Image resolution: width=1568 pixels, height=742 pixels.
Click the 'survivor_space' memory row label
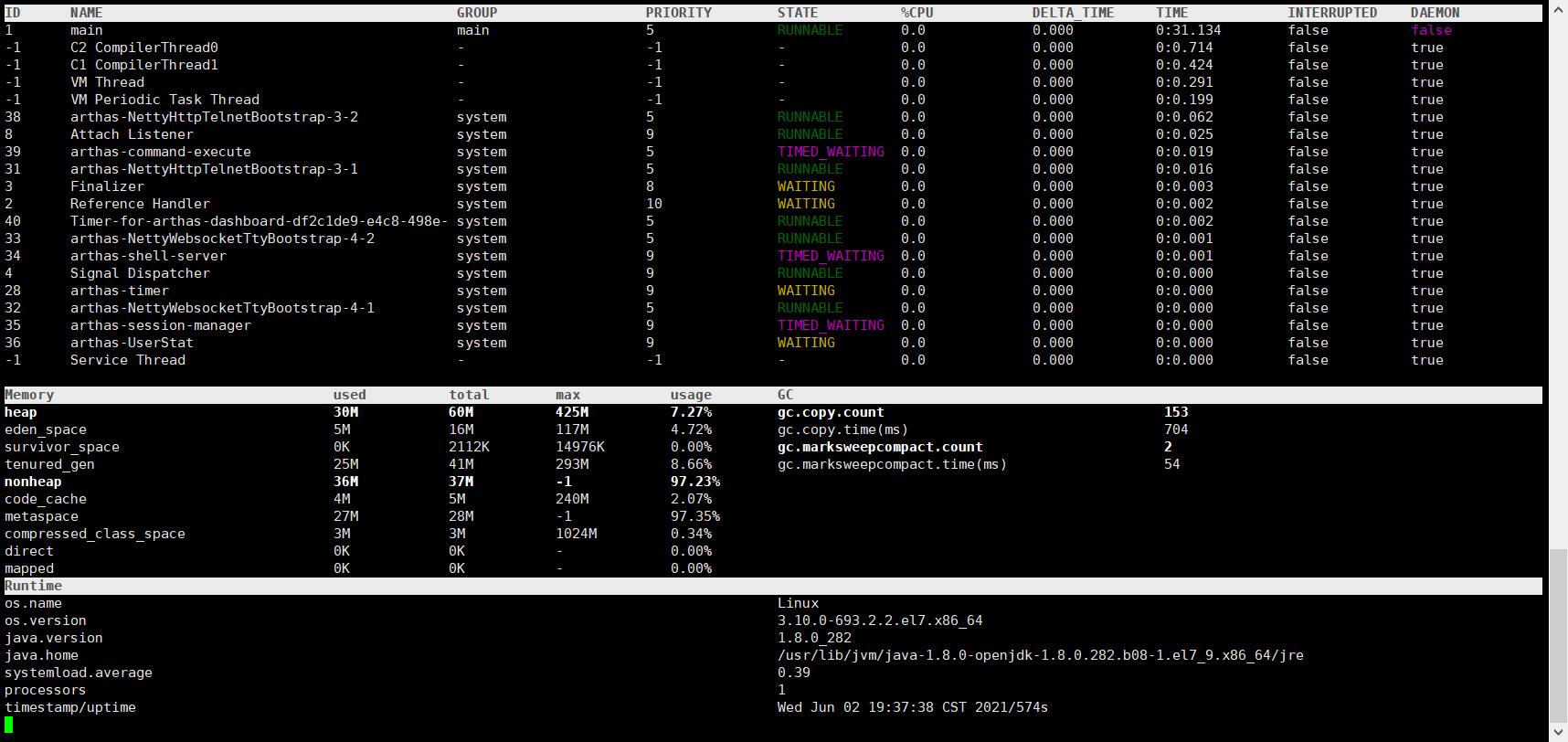coord(62,447)
